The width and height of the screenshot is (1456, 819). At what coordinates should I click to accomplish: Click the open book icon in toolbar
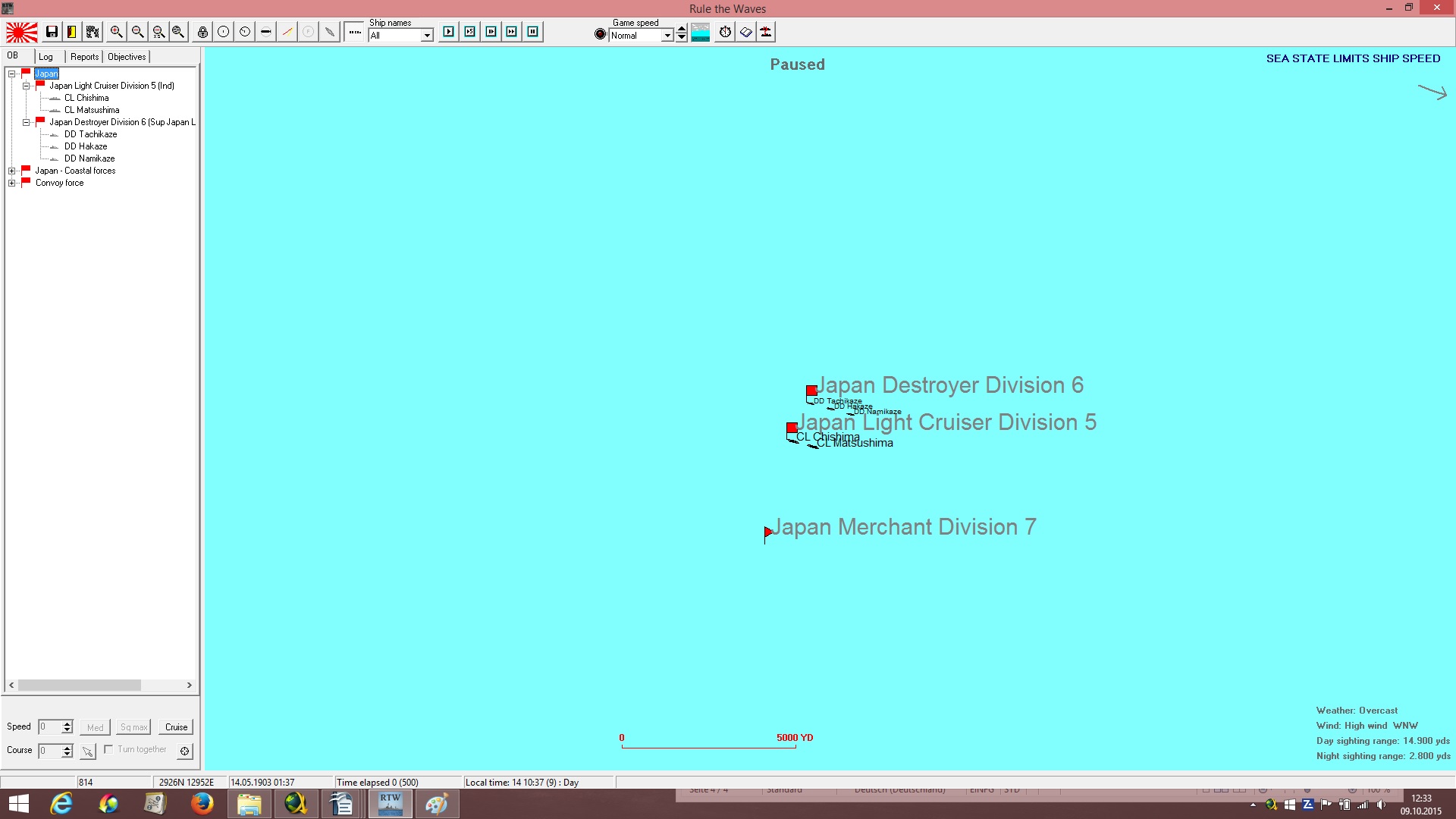tap(745, 32)
